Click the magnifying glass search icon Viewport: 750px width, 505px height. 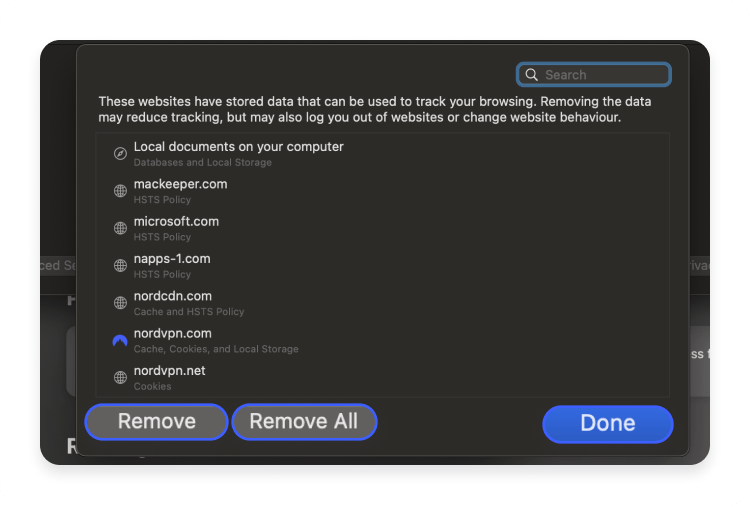point(531,75)
